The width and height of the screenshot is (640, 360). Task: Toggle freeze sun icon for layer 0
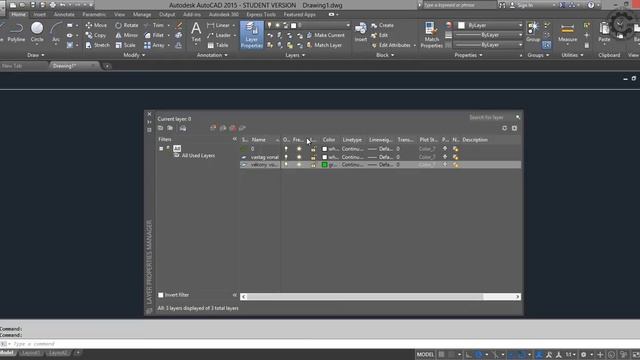click(x=299, y=149)
